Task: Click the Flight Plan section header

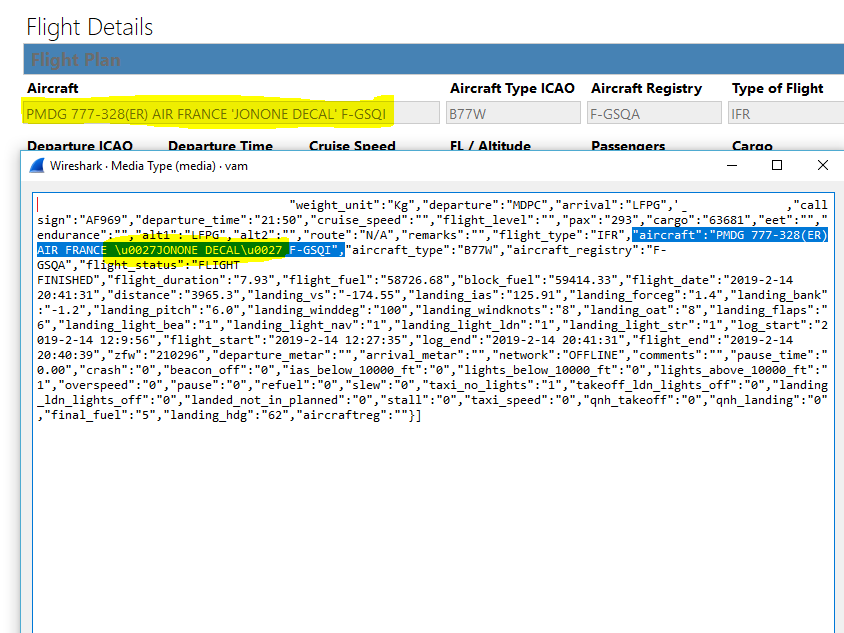Action: (x=434, y=59)
